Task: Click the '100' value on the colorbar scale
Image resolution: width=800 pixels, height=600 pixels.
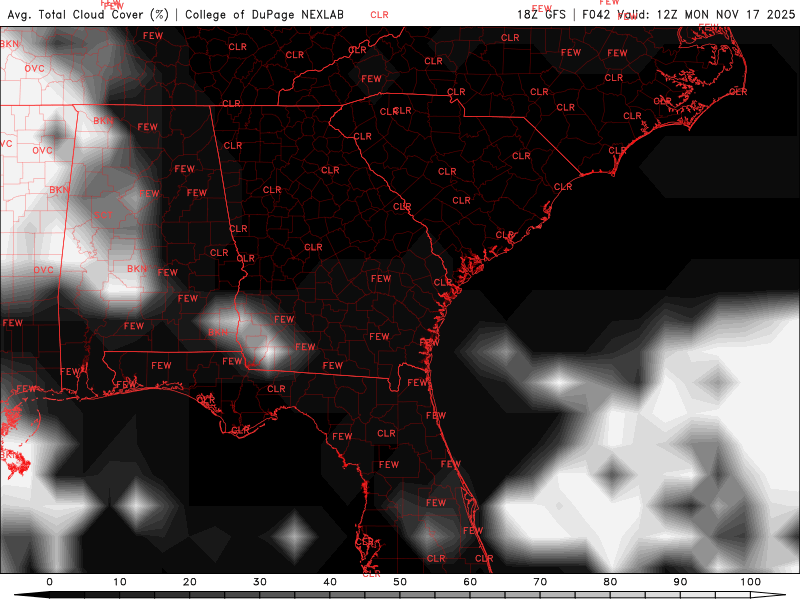Action: tap(751, 582)
